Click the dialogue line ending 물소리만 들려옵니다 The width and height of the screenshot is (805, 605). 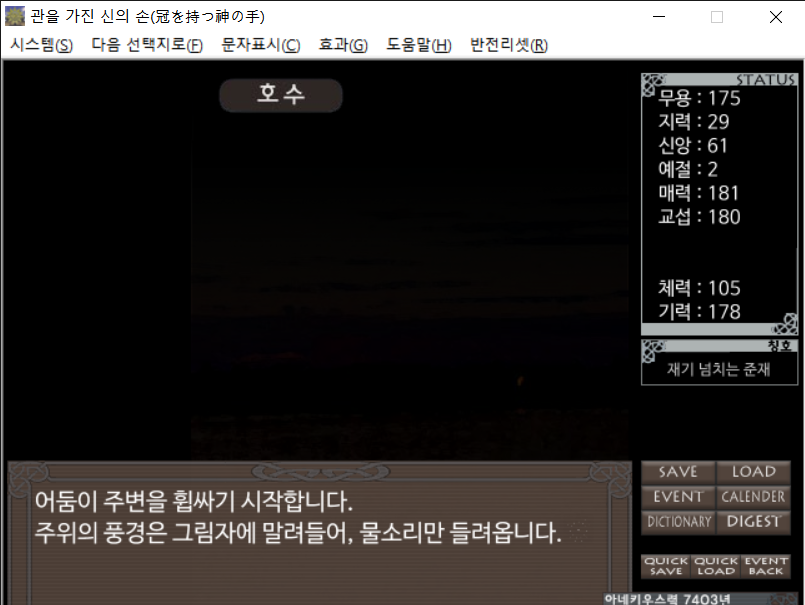click(298, 533)
